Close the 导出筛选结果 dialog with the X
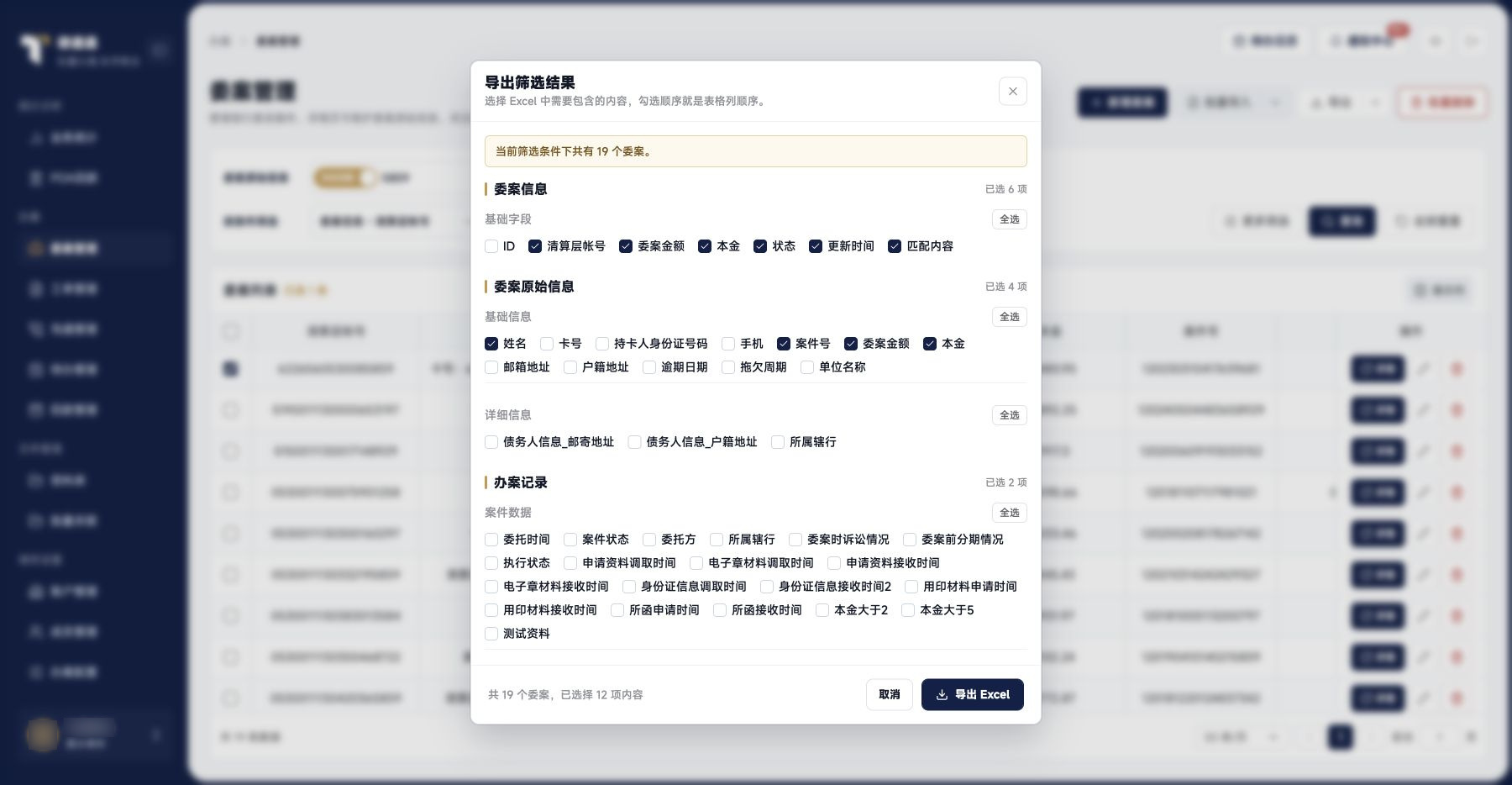Viewport: 1512px width, 785px height. click(x=1012, y=92)
